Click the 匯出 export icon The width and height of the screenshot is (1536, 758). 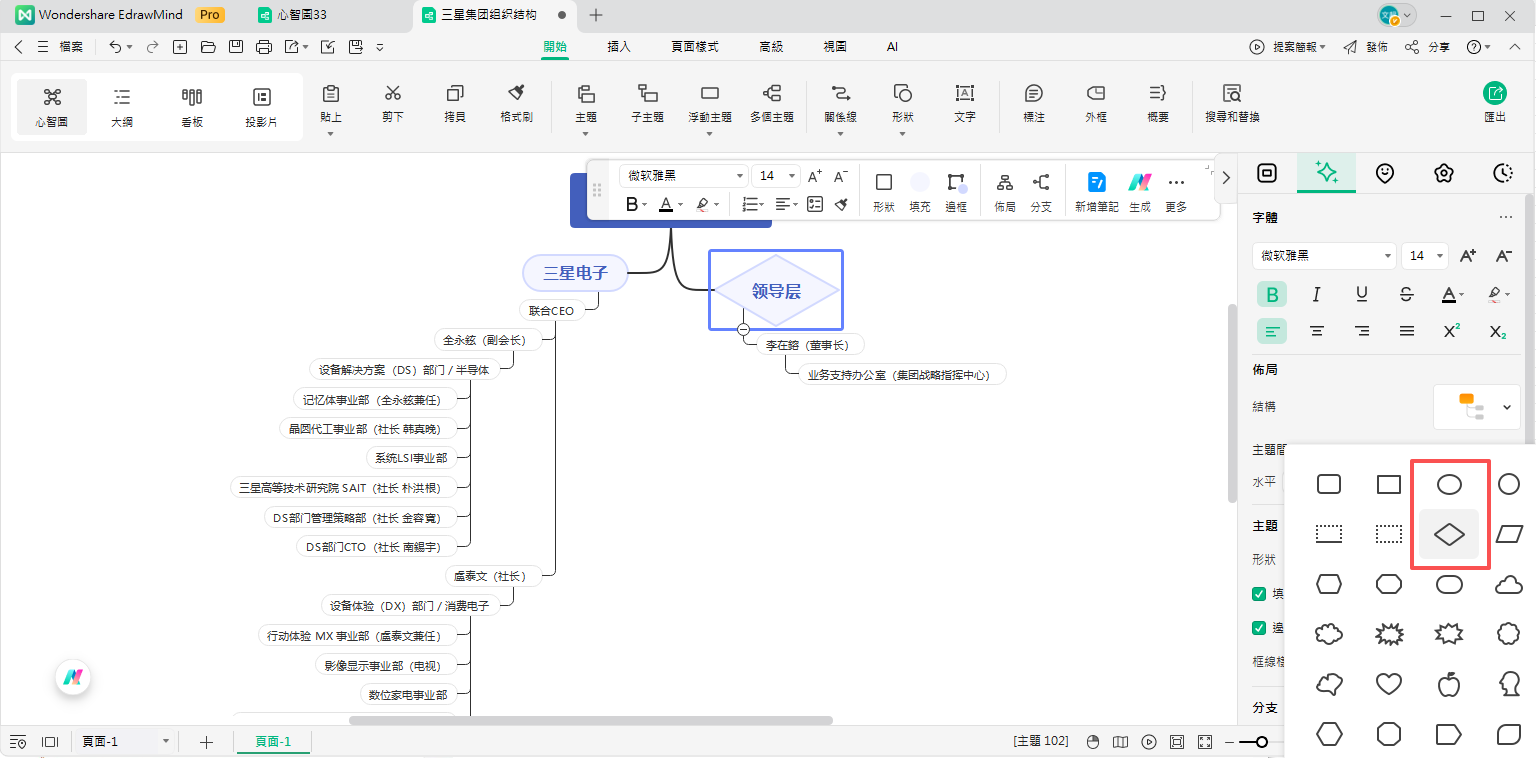click(x=1494, y=100)
